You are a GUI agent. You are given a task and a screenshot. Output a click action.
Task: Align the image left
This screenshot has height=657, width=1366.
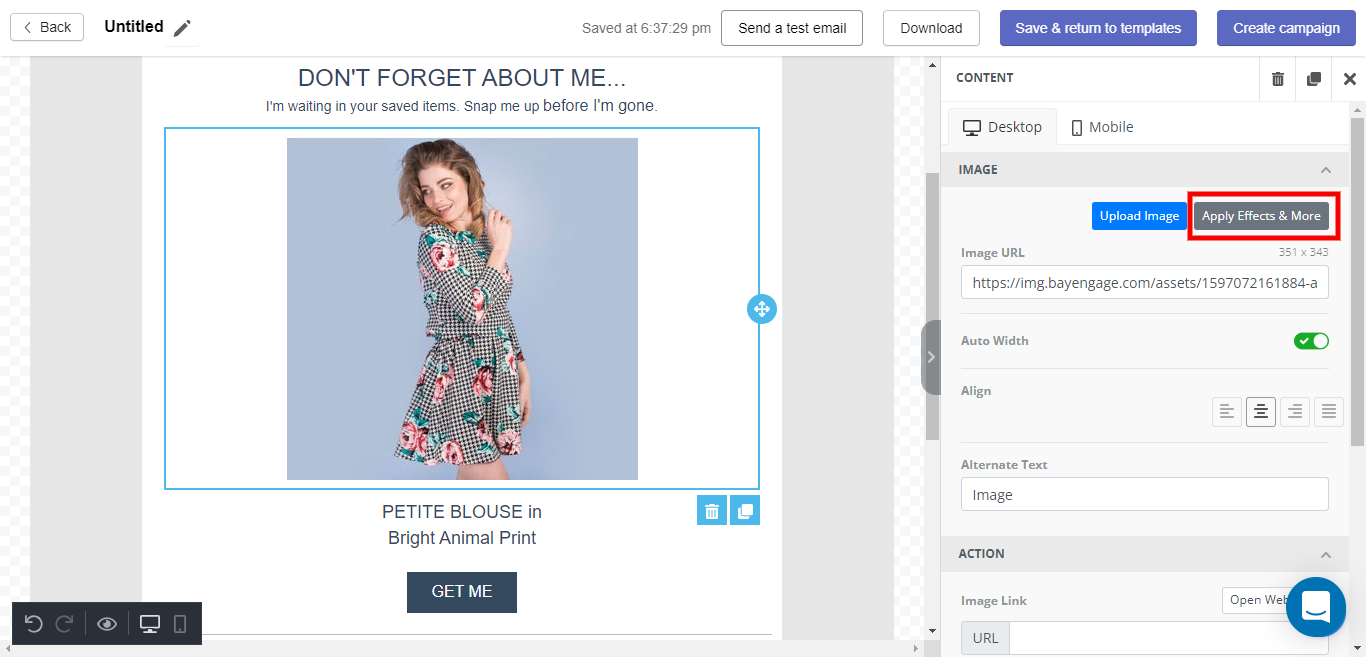pos(1227,411)
